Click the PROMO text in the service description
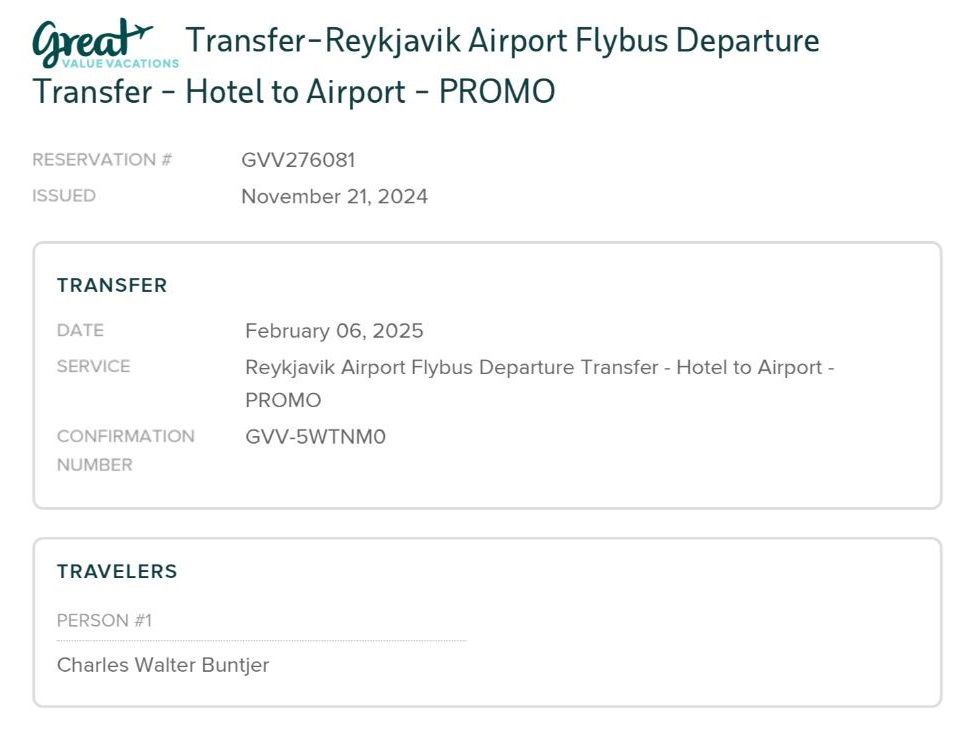961x735 pixels. click(283, 400)
